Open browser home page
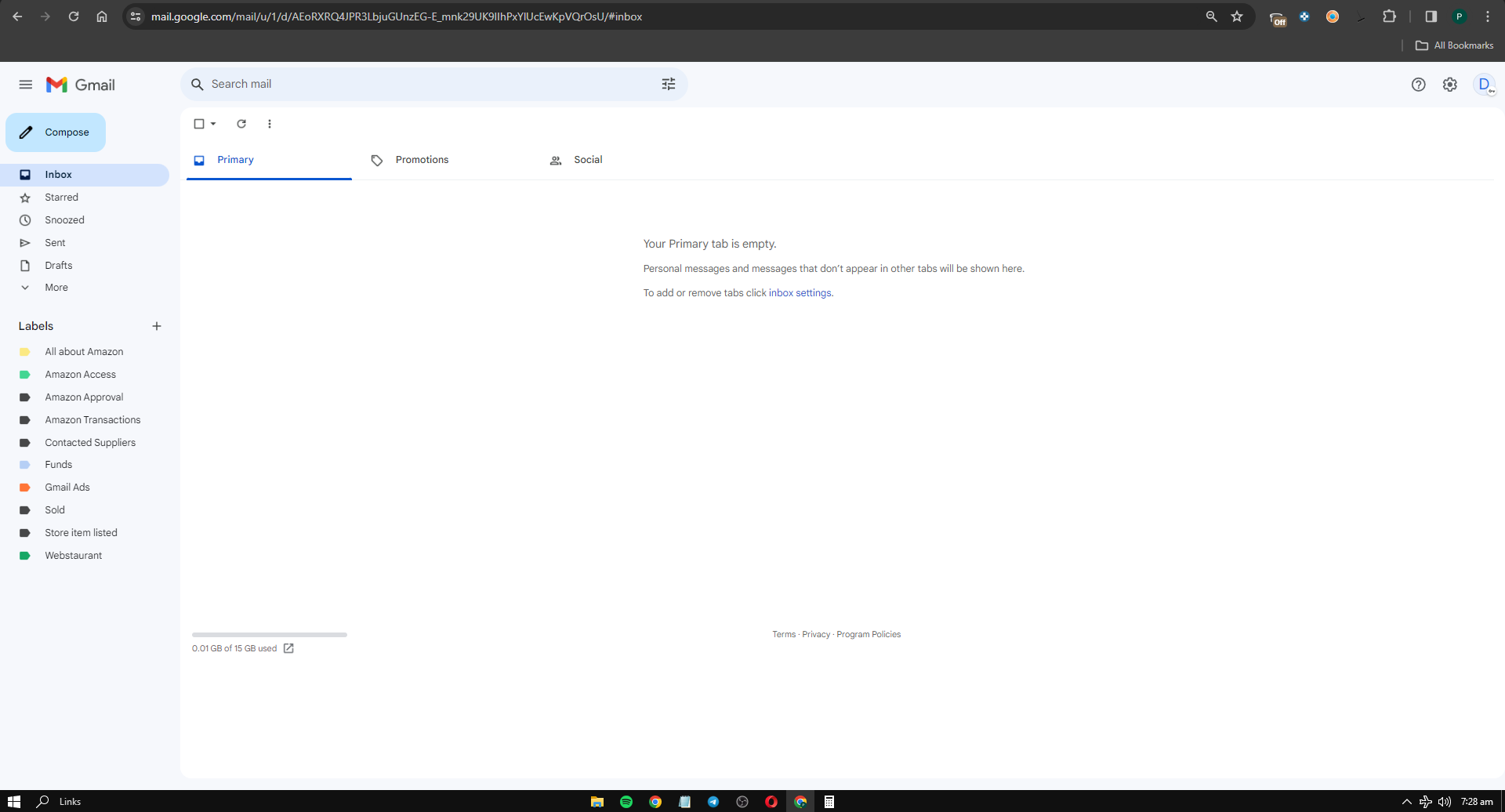1505x812 pixels. (102, 16)
